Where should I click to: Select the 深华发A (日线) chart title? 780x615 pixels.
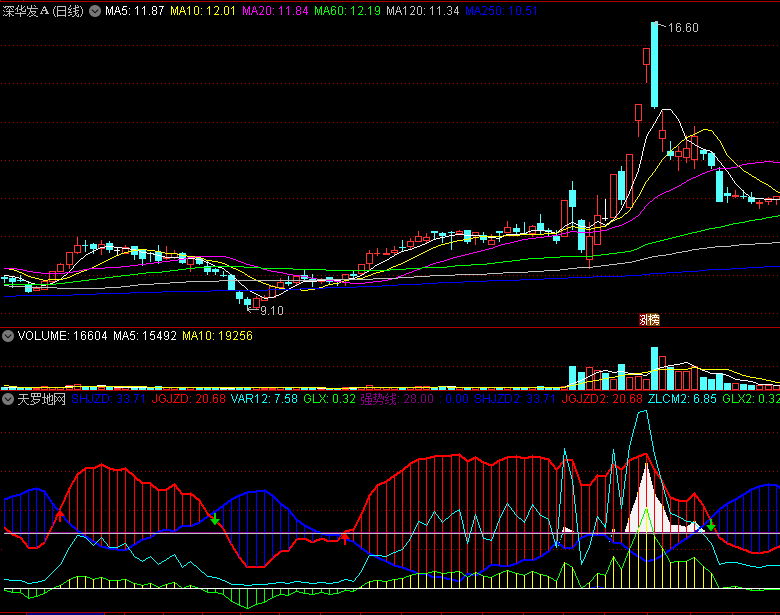pyautogui.click(x=43, y=11)
